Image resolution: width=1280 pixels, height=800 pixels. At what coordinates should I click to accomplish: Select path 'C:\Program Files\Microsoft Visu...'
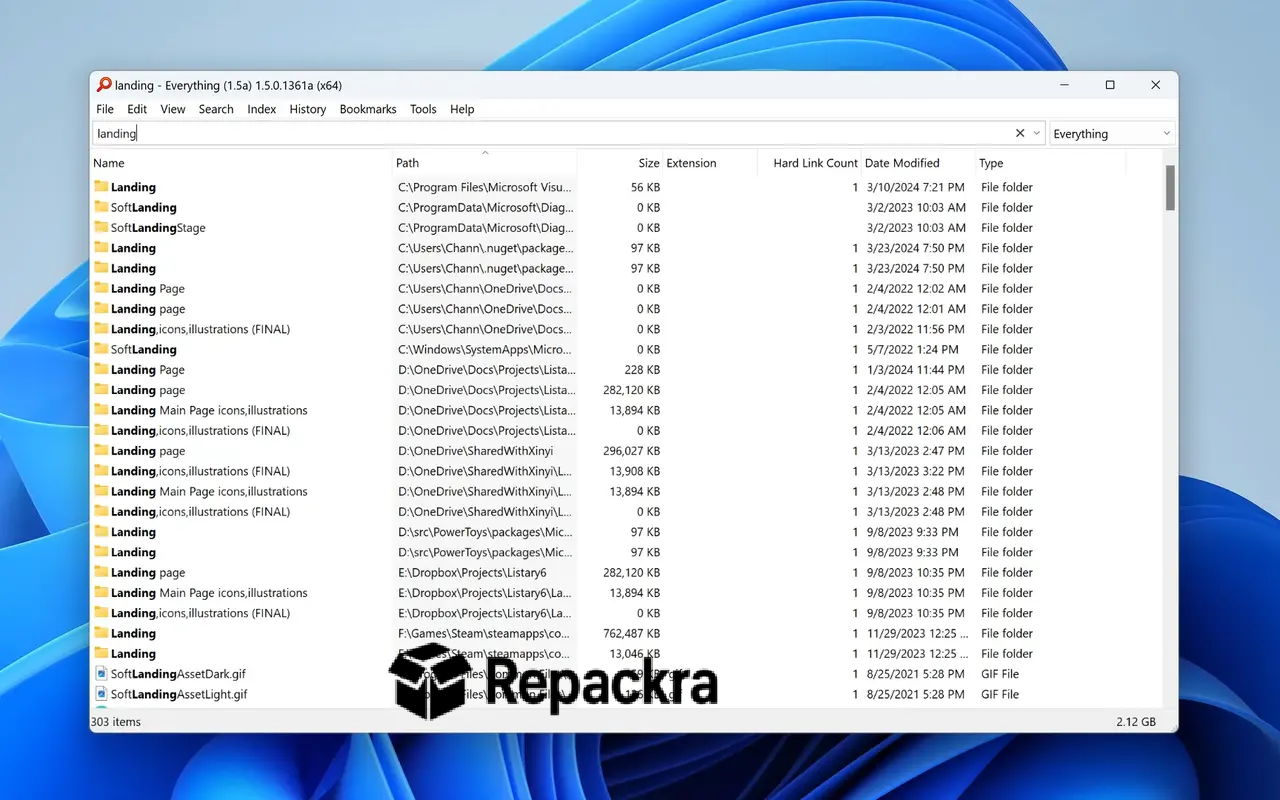[x=485, y=187]
